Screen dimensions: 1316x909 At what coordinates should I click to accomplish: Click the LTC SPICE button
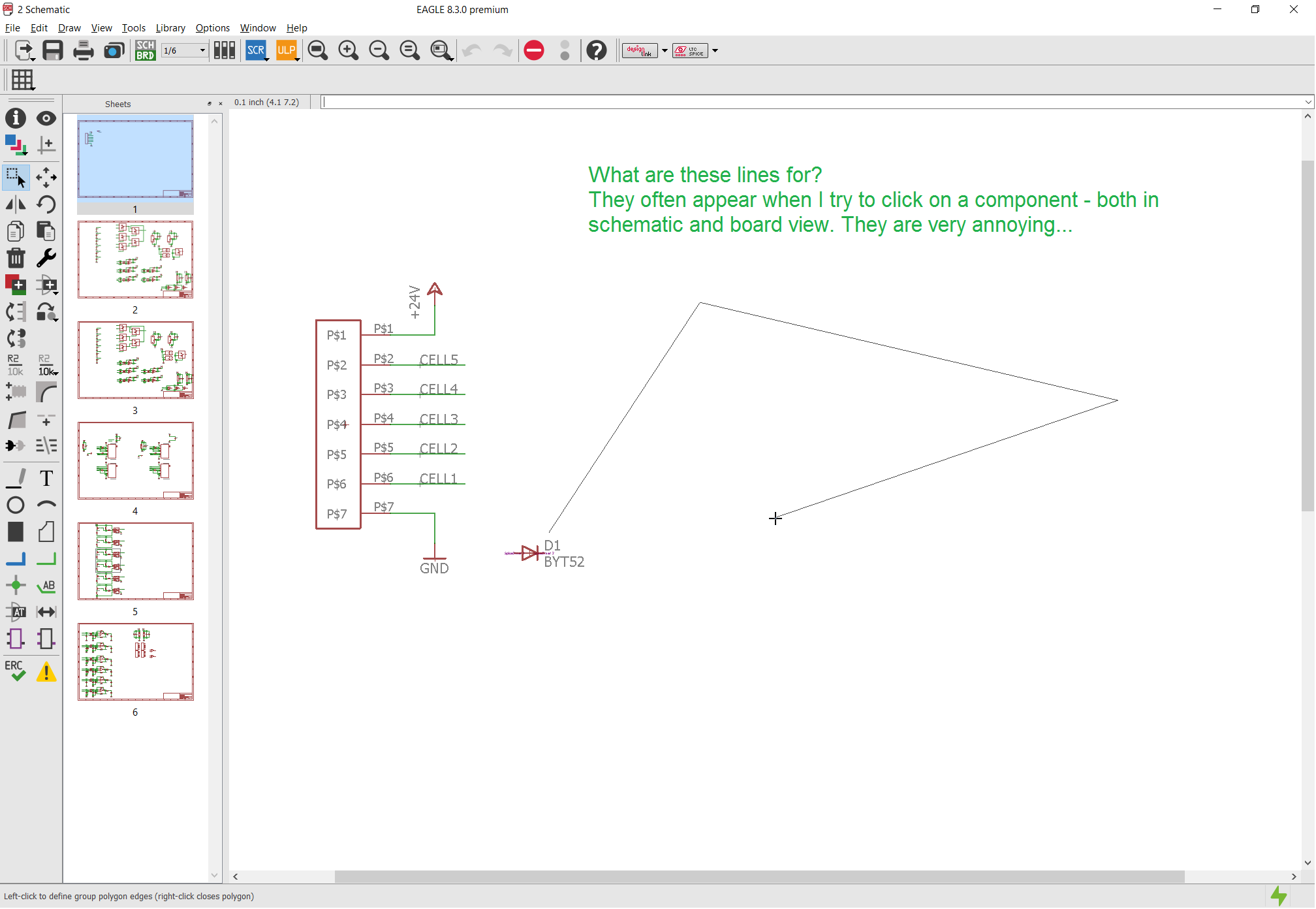pyautogui.click(x=690, y=50)
